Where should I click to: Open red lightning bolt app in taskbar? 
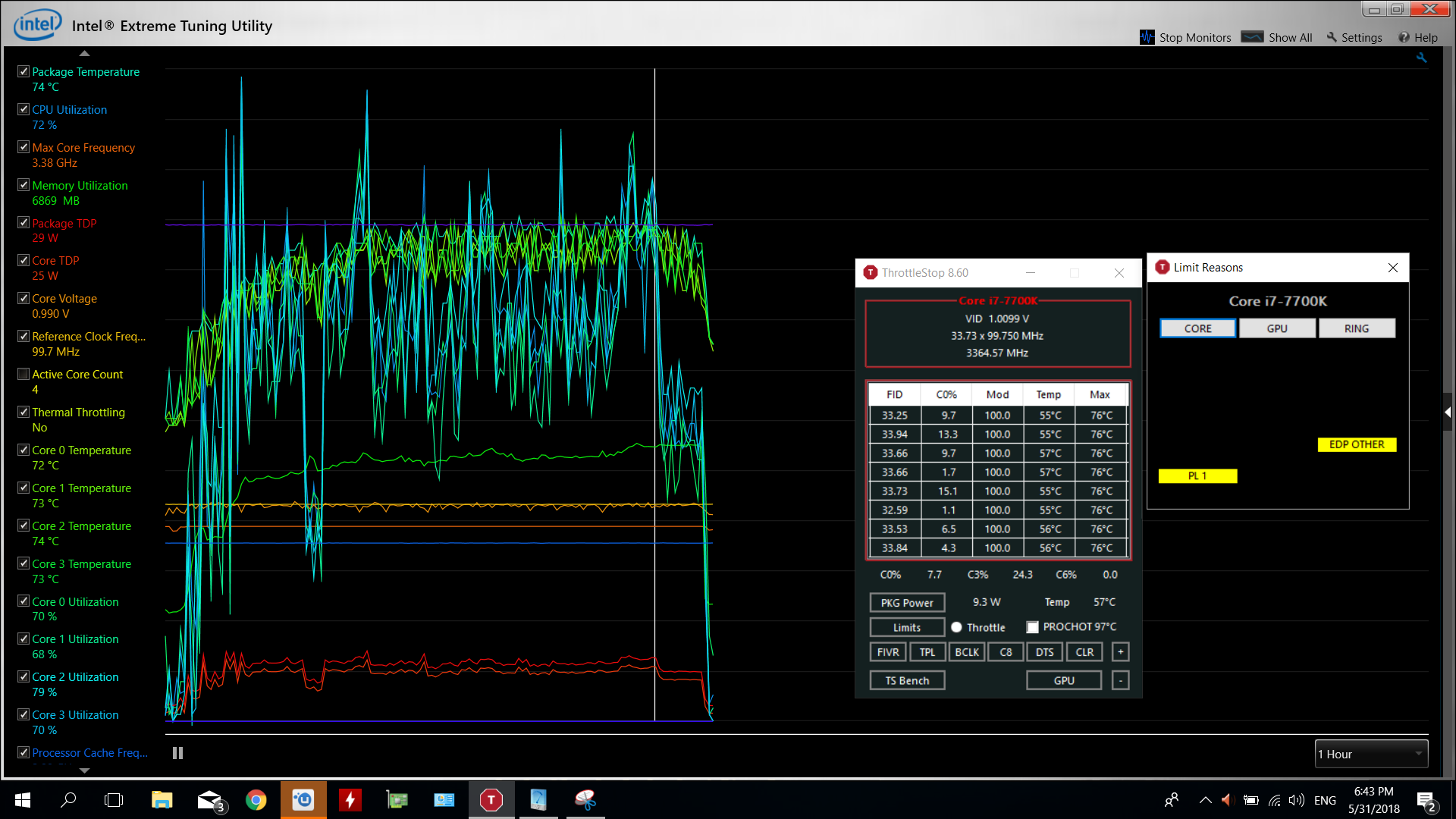[350, 800]
